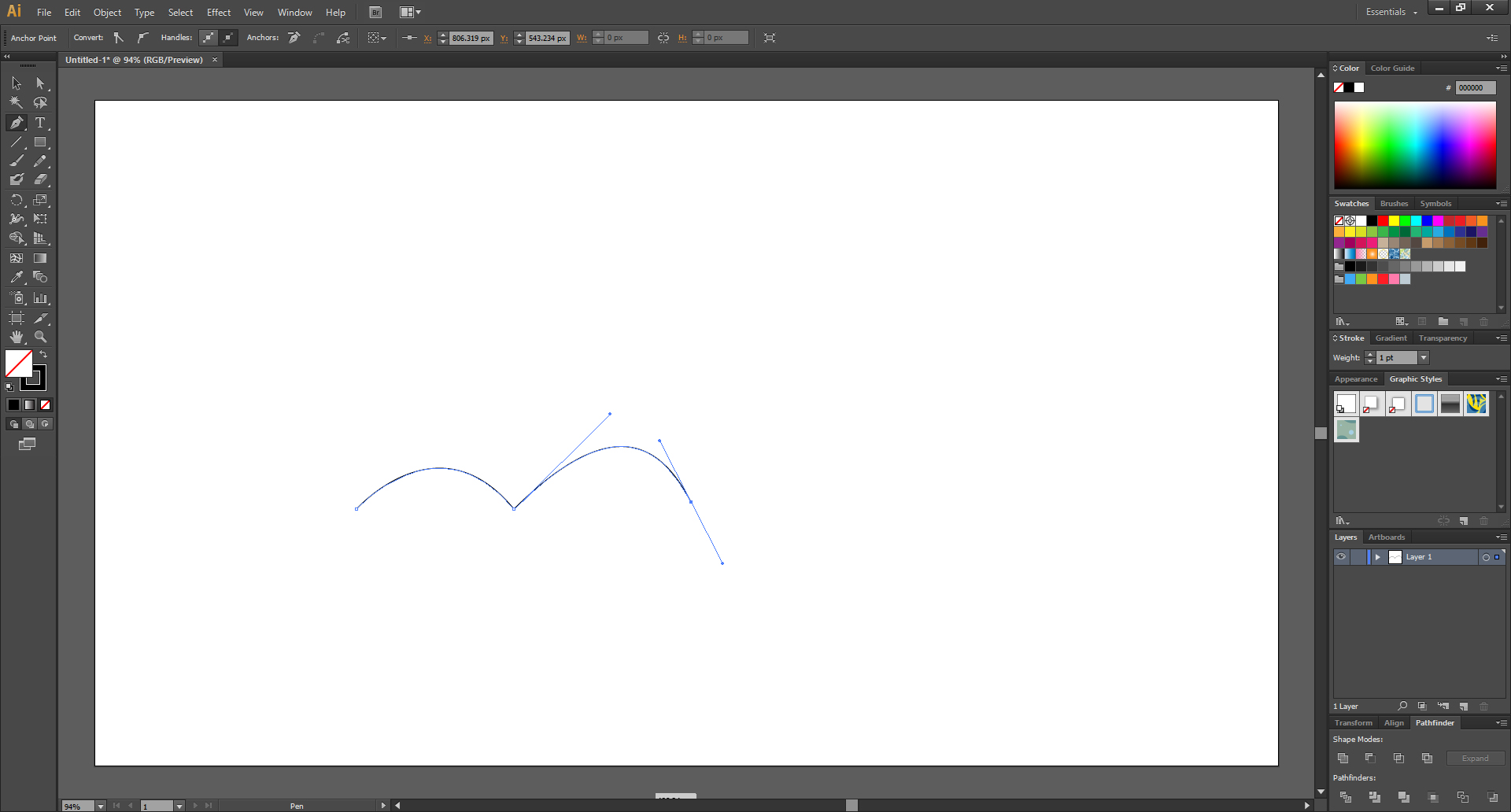Open the File menu
This screenshot has height=812, width=1511.
pyautogui.click(x=44, y=13)
